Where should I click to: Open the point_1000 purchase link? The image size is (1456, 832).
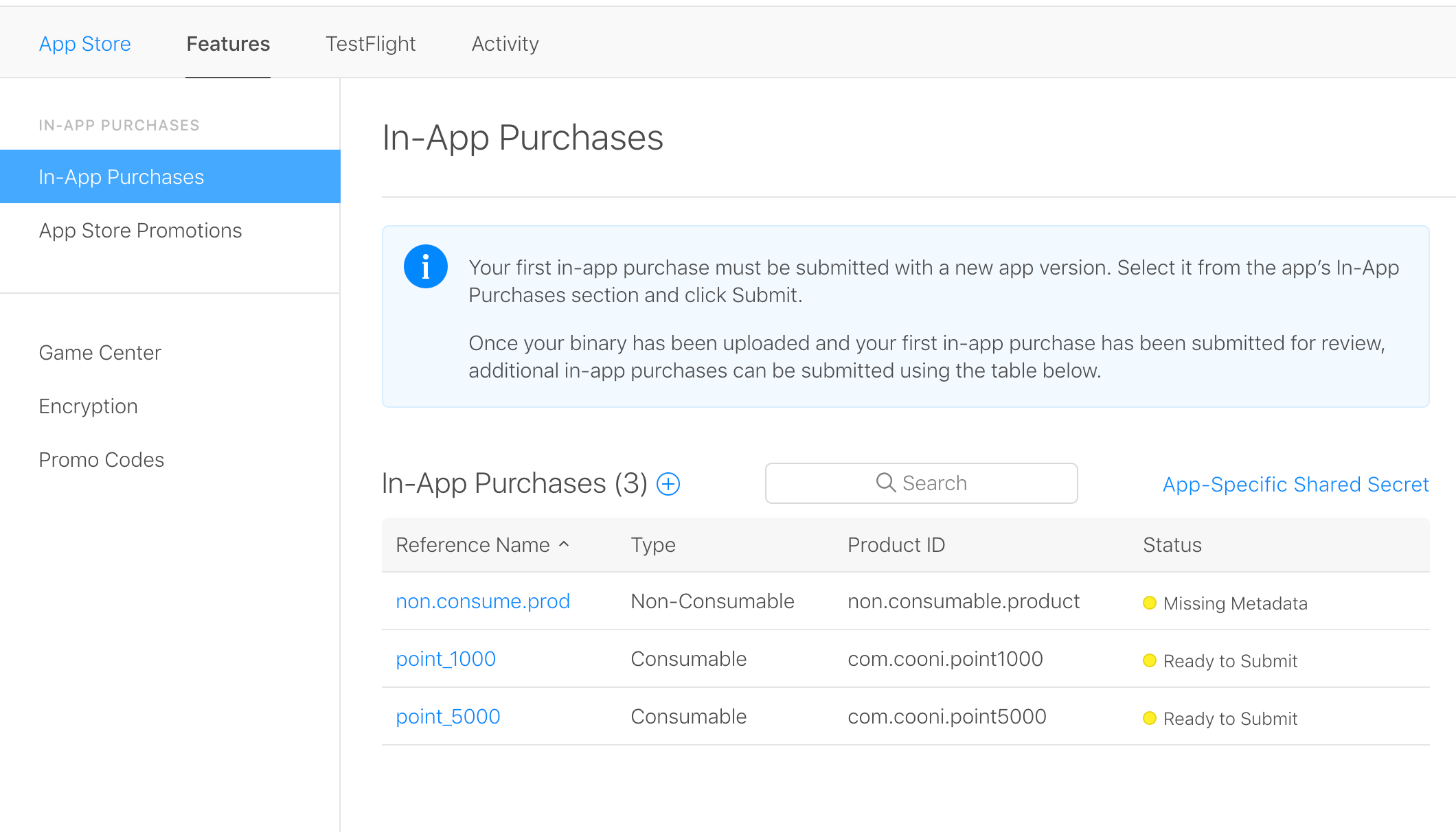click(446, 659)
